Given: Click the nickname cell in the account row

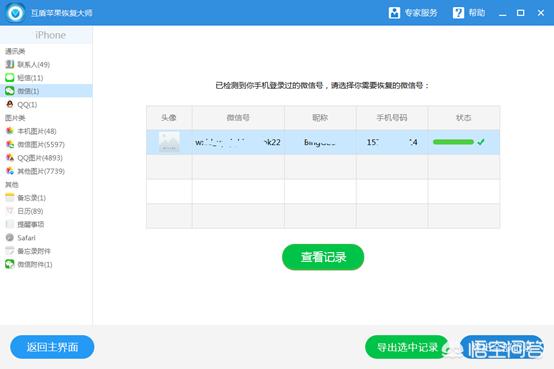Looking at the screenshot, I should coord(320,142).
